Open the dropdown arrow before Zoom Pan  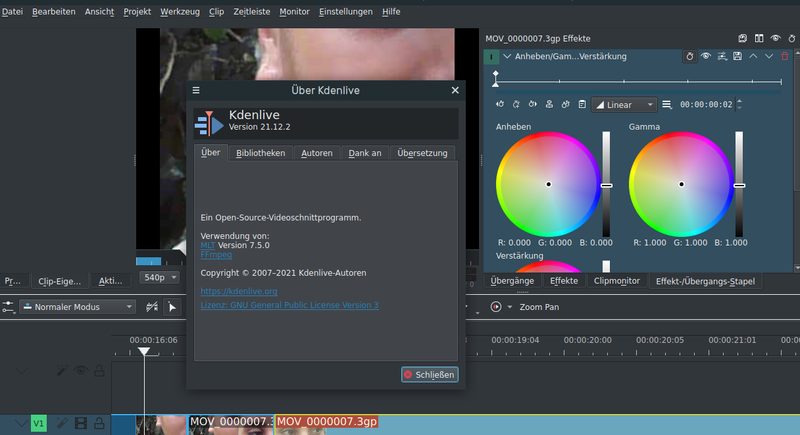point(509,307)
